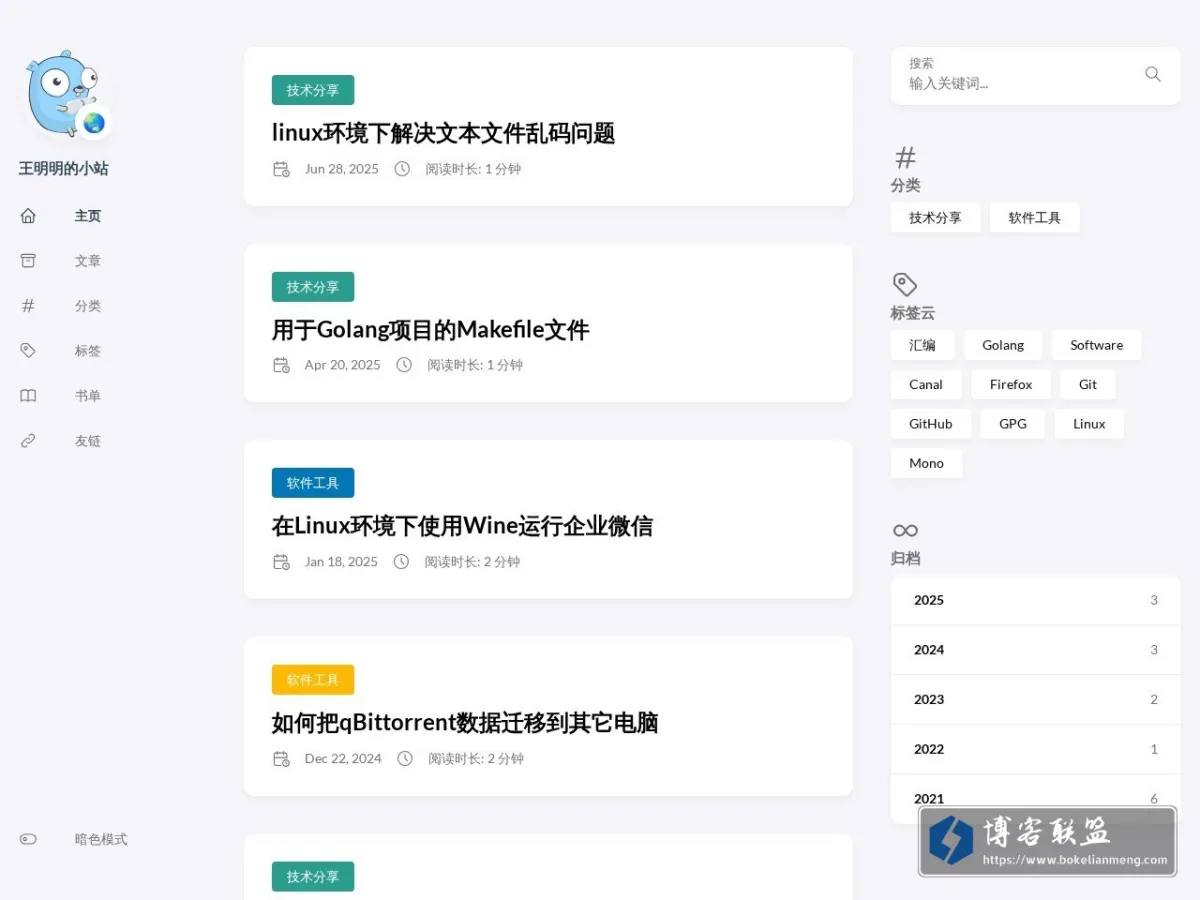Open 友链 menu item
Viewport: 1200px width, 900px height.
tap(88, 441)
